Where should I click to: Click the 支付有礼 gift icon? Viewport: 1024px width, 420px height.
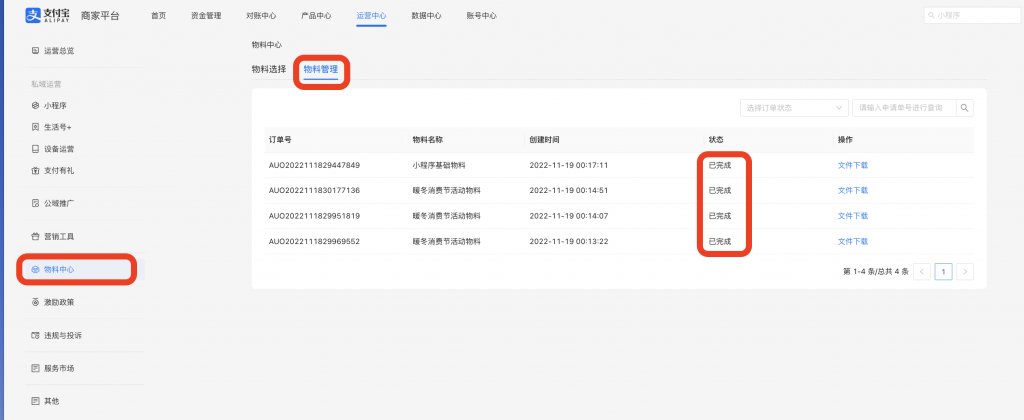[x=35, y=170]
